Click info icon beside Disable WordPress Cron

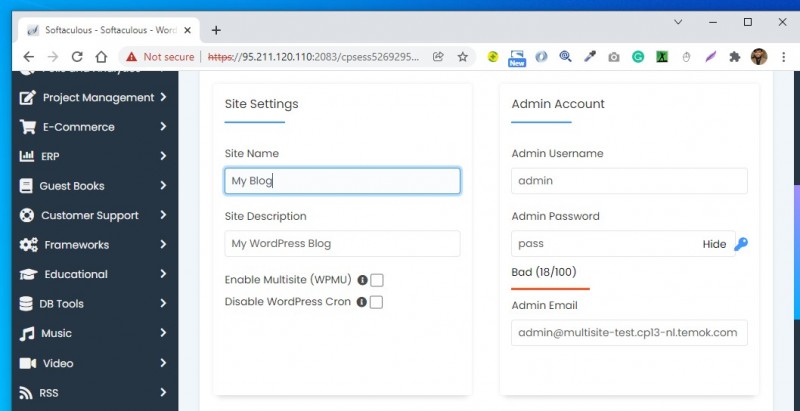click(362, 301)
